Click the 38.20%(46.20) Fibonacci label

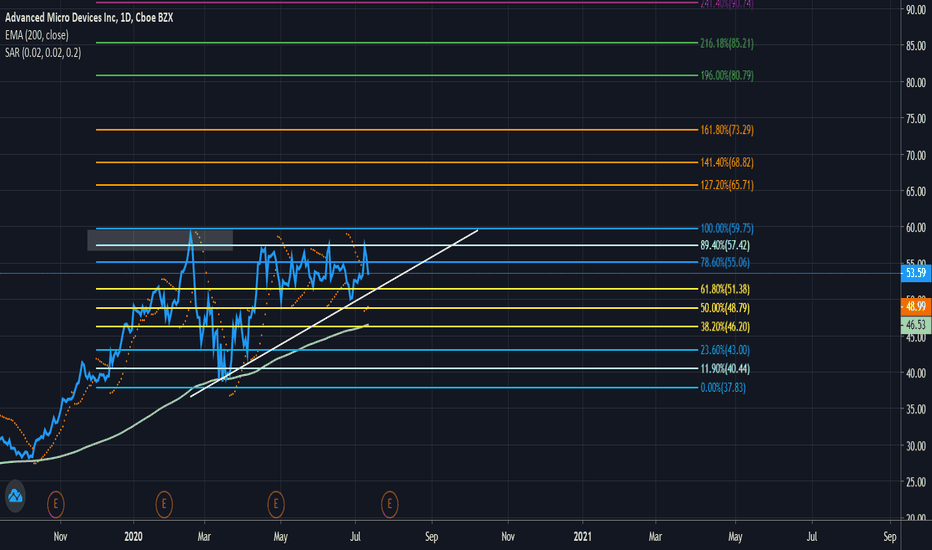[725, 326]
